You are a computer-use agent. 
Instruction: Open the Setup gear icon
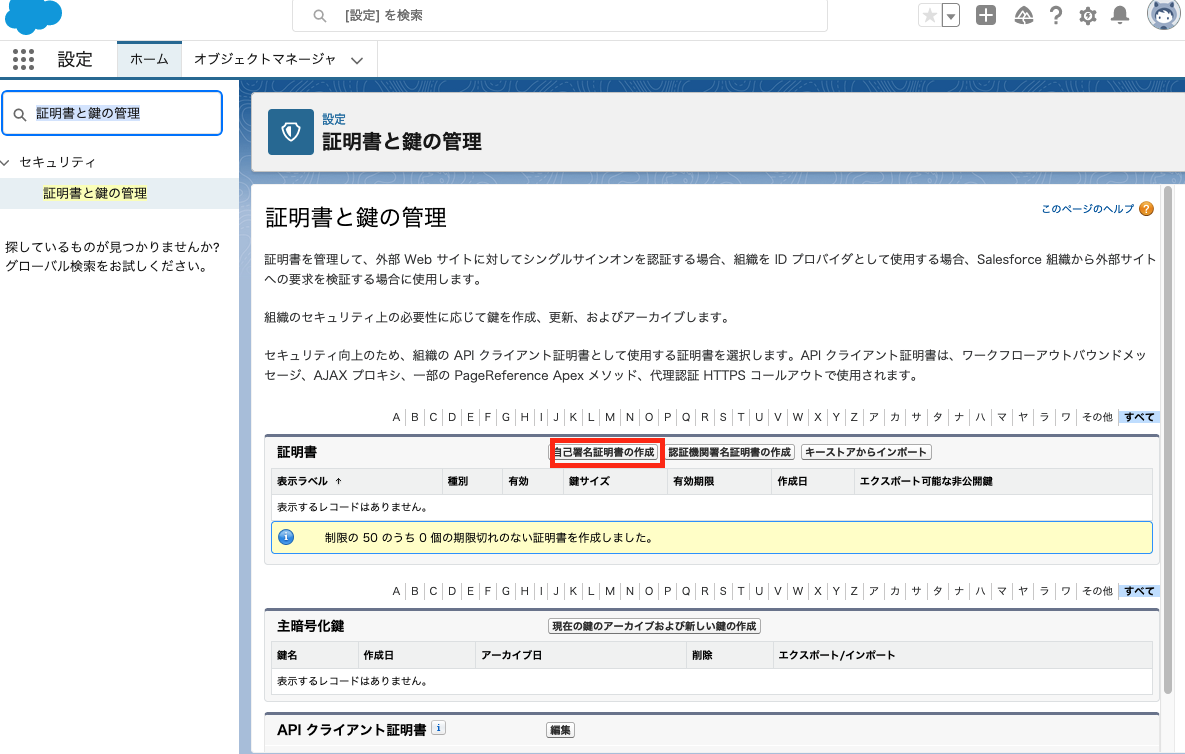coord(1087,16)
